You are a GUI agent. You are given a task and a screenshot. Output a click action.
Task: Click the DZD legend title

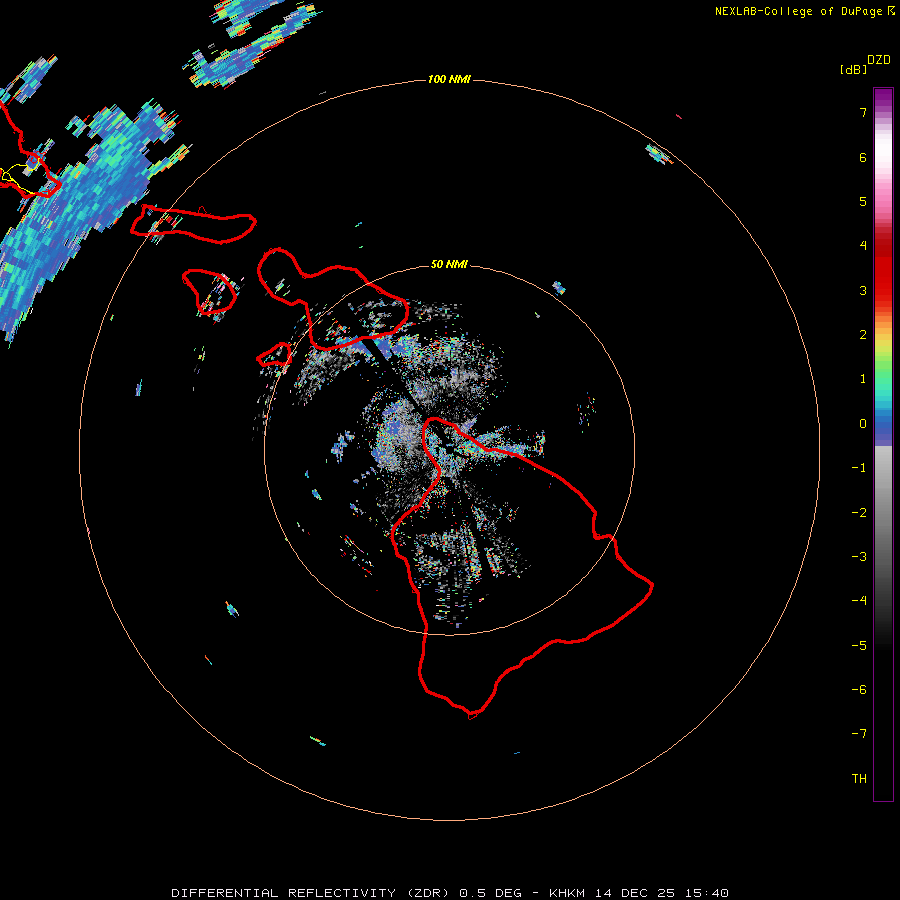879,60
